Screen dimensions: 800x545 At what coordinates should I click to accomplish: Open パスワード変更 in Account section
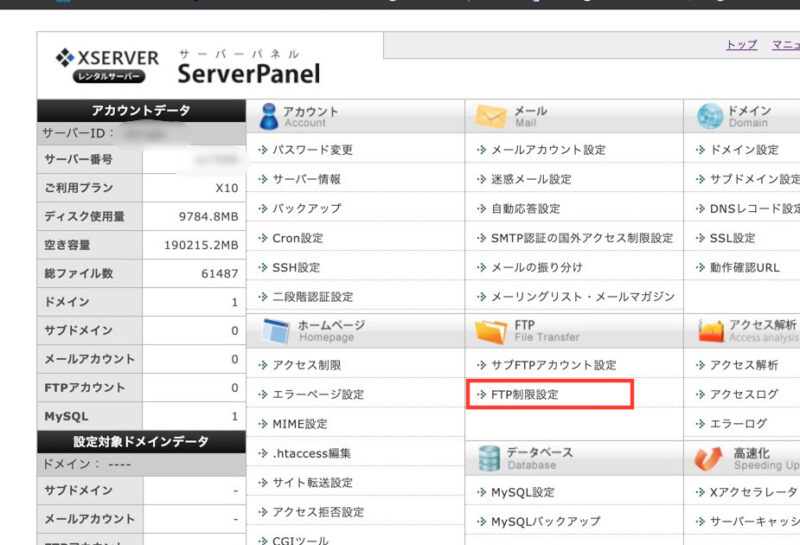tap(312, 150)
